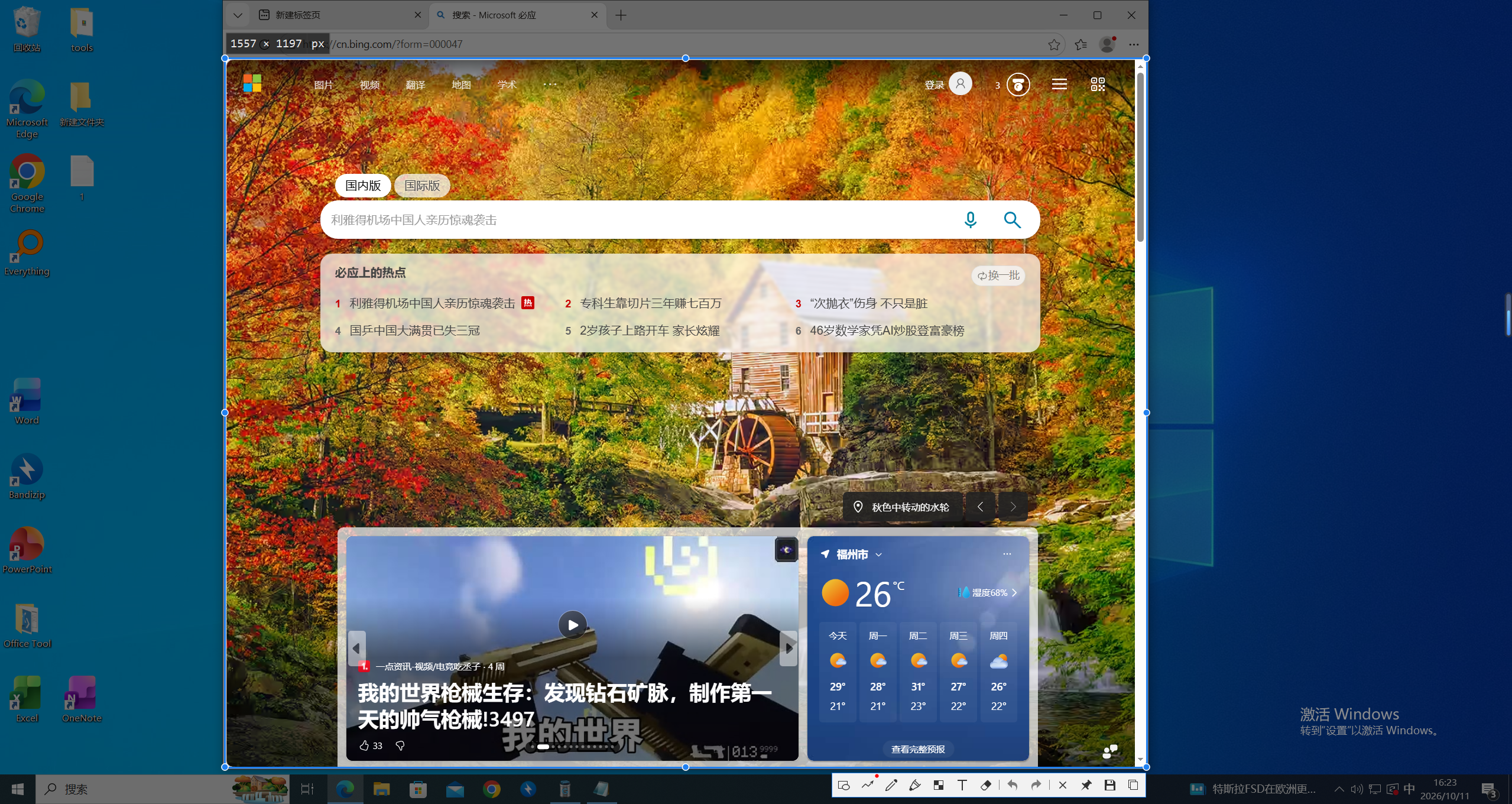Open the 学术 nav item
Screen dimensions: 1512x804
(x=507, y=85)
